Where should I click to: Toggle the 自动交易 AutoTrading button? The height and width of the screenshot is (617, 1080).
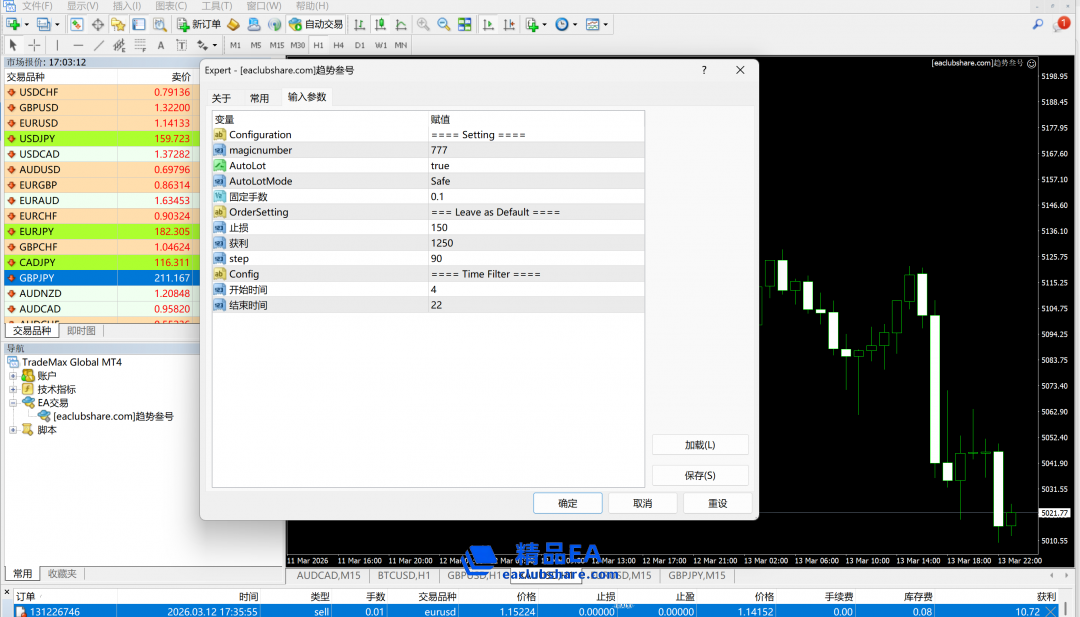(316, 24)
